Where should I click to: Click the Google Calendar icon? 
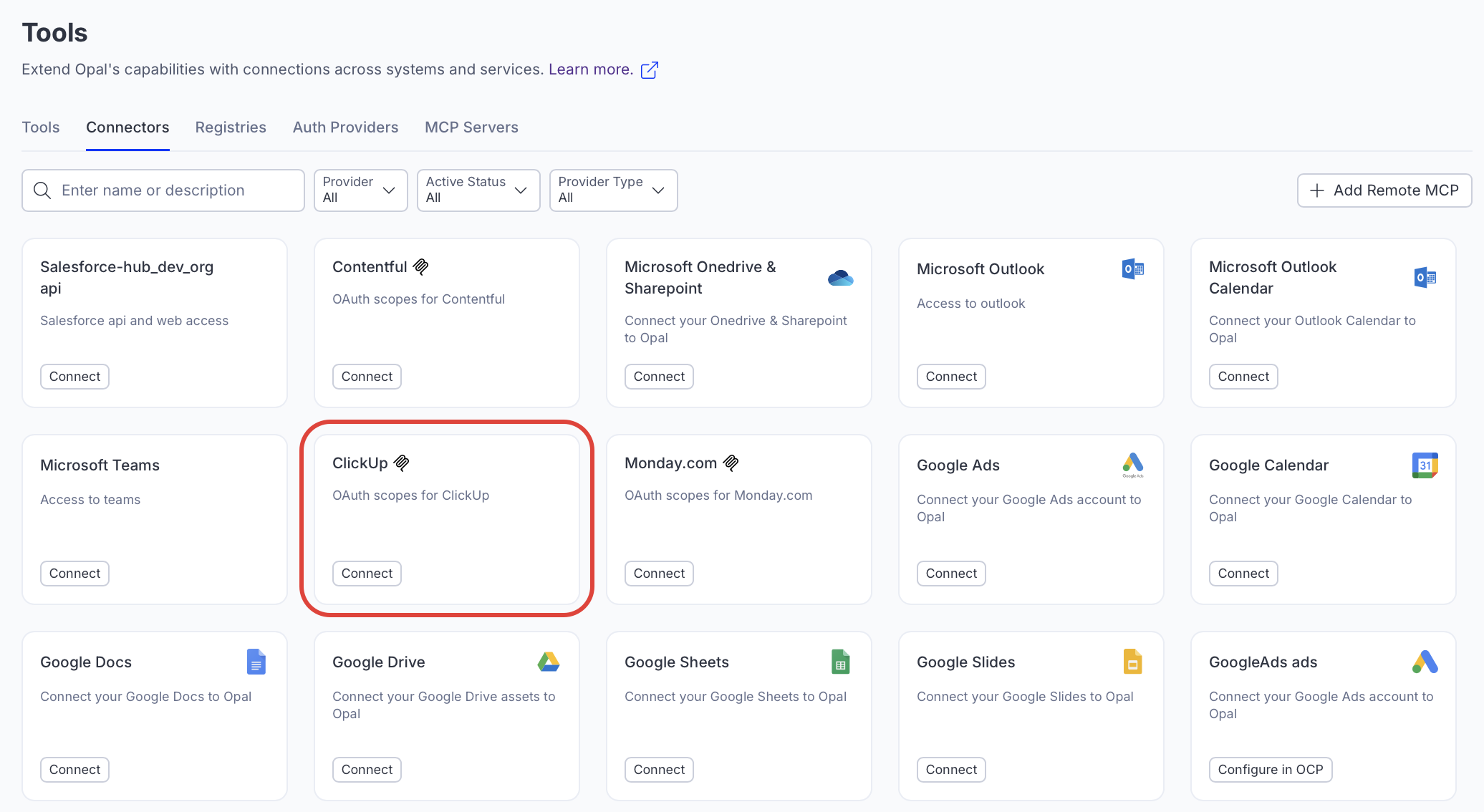click(x=1425, y=465)
